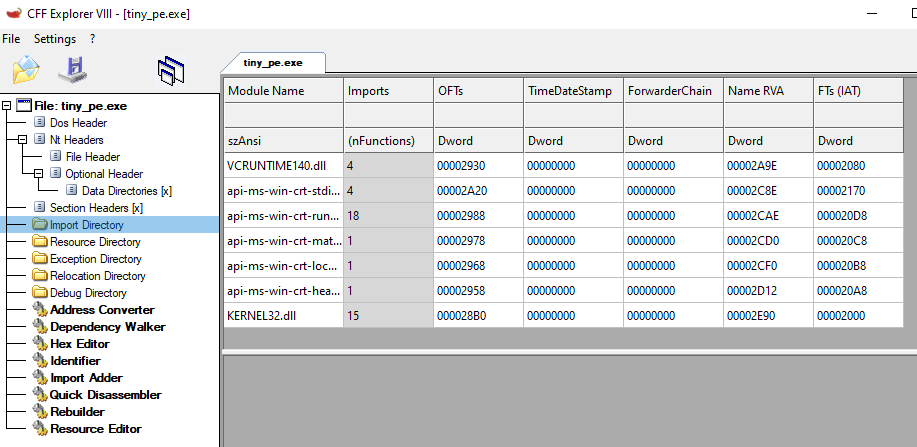Click the TimeDateStamp column header
Viewport: 917px width, 447px height.
pyautogui.click(x=573, y=91)
